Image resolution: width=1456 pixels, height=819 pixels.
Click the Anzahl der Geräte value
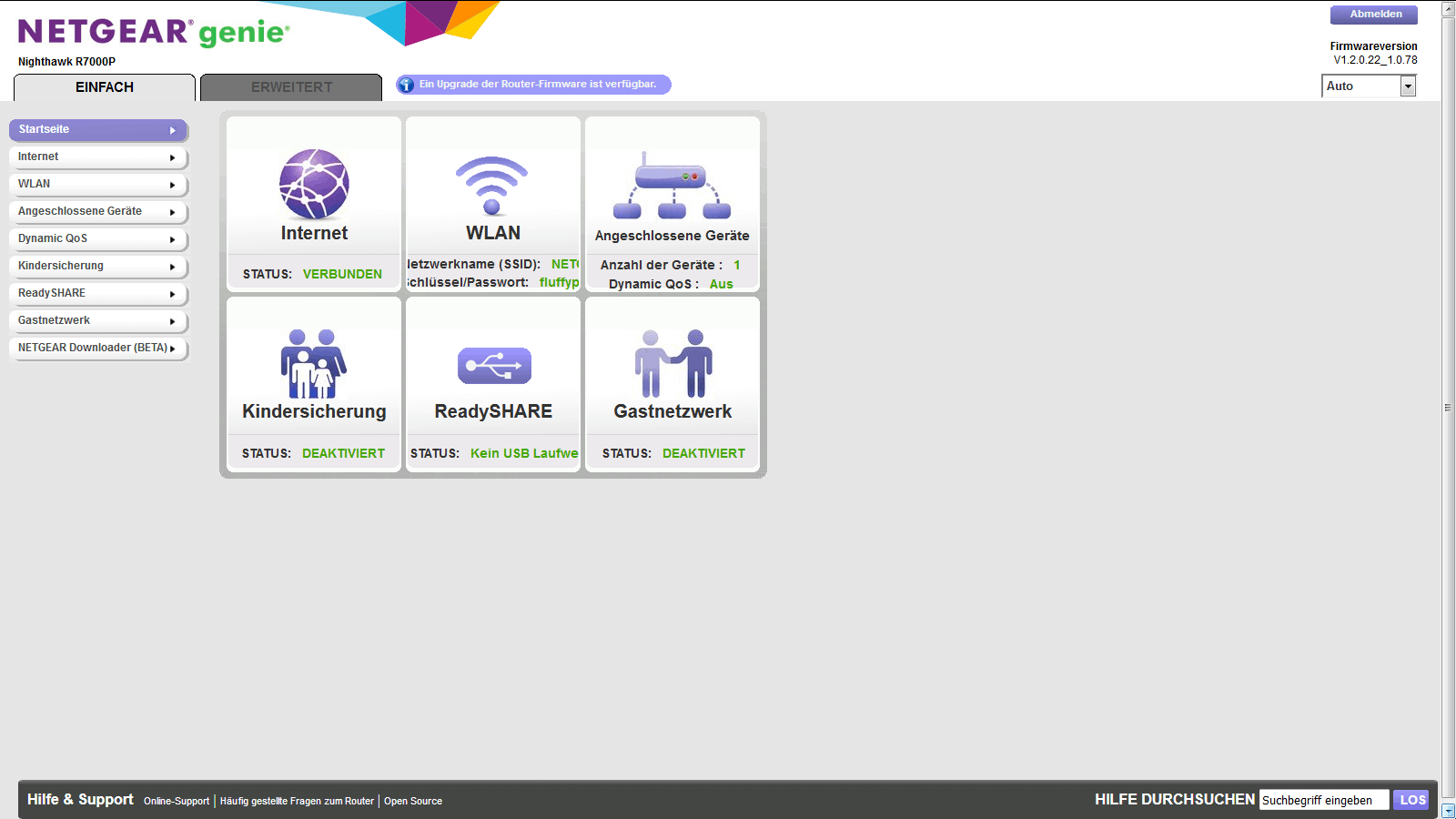(737, 265)
